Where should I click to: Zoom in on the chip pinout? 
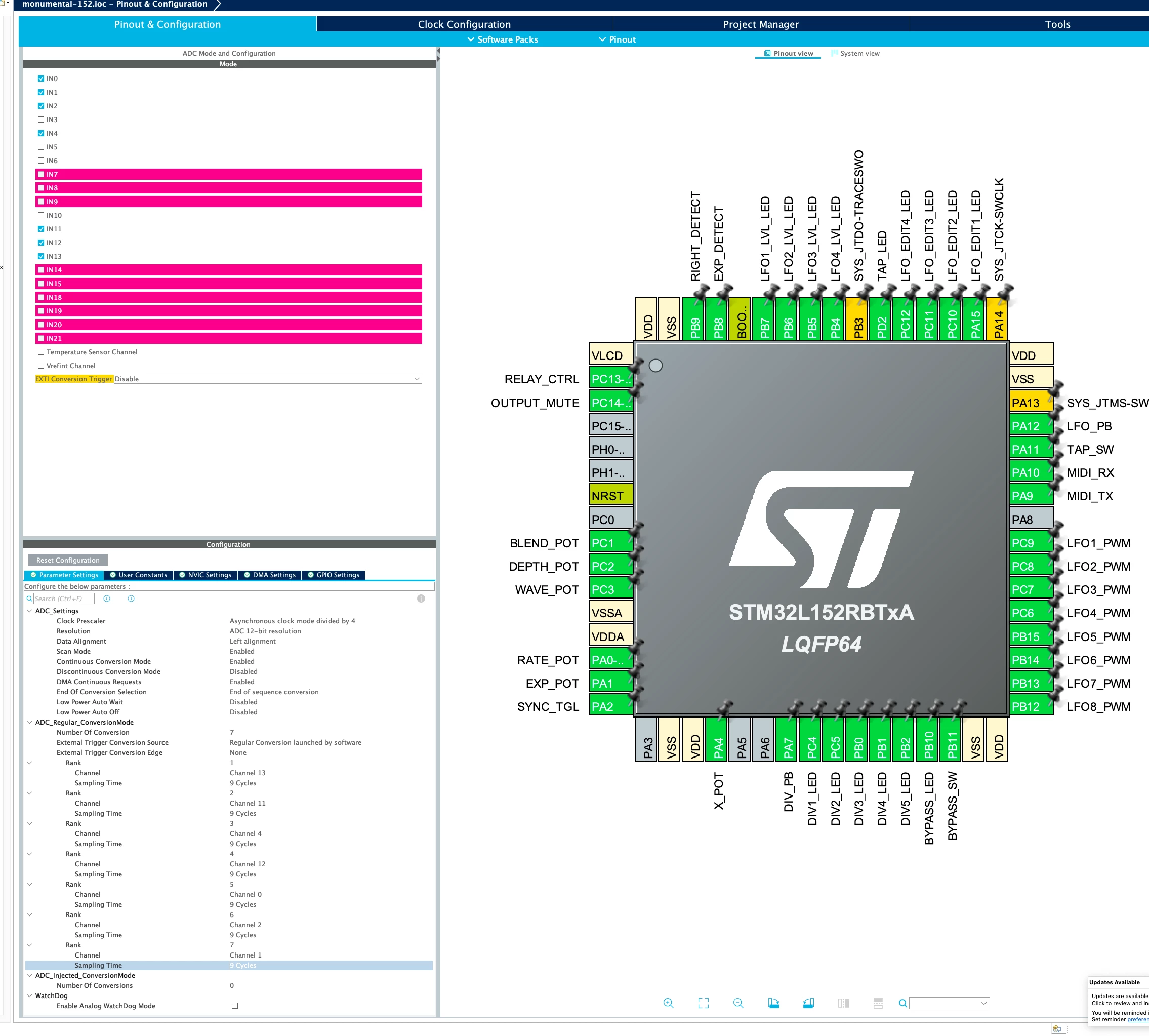coord(668,1003)
